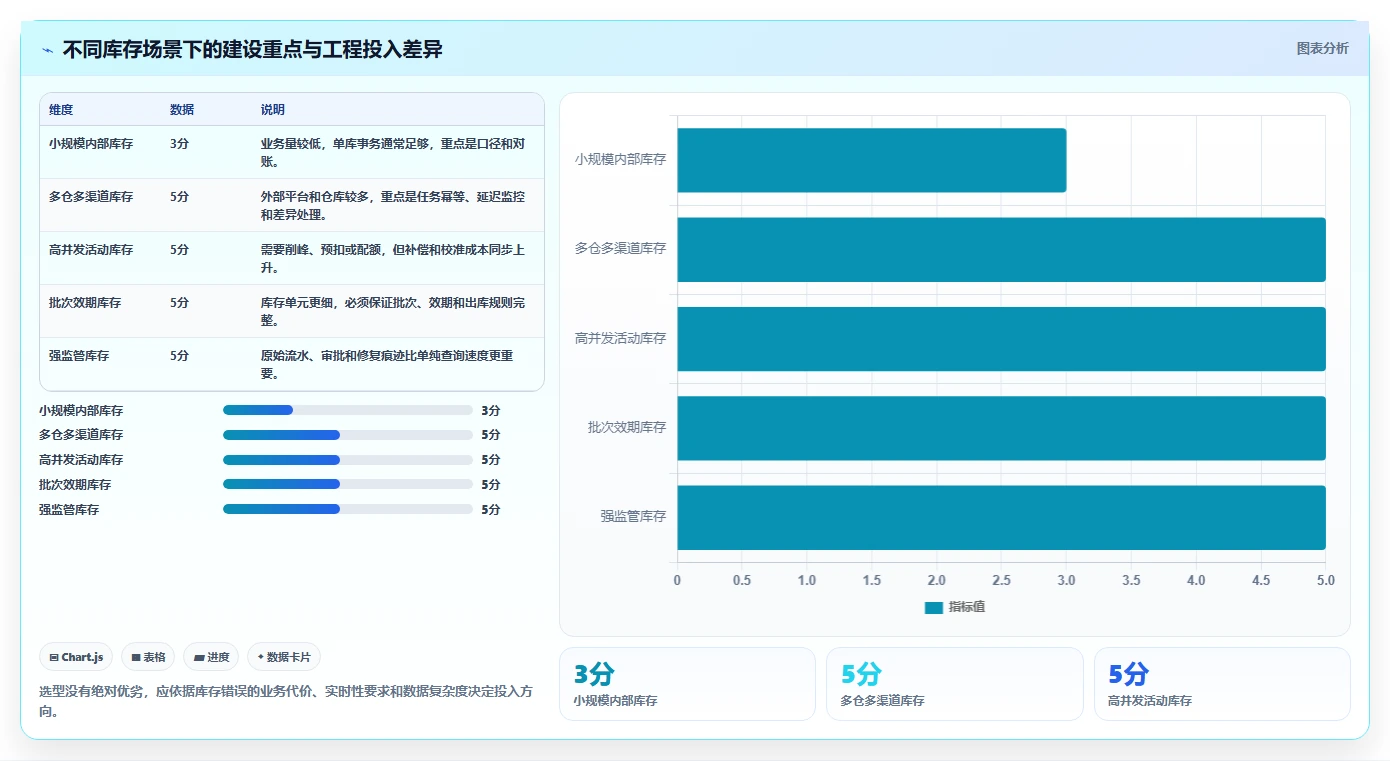
Task: Click the 数据 column header
Action: click(x=182, y=110)
